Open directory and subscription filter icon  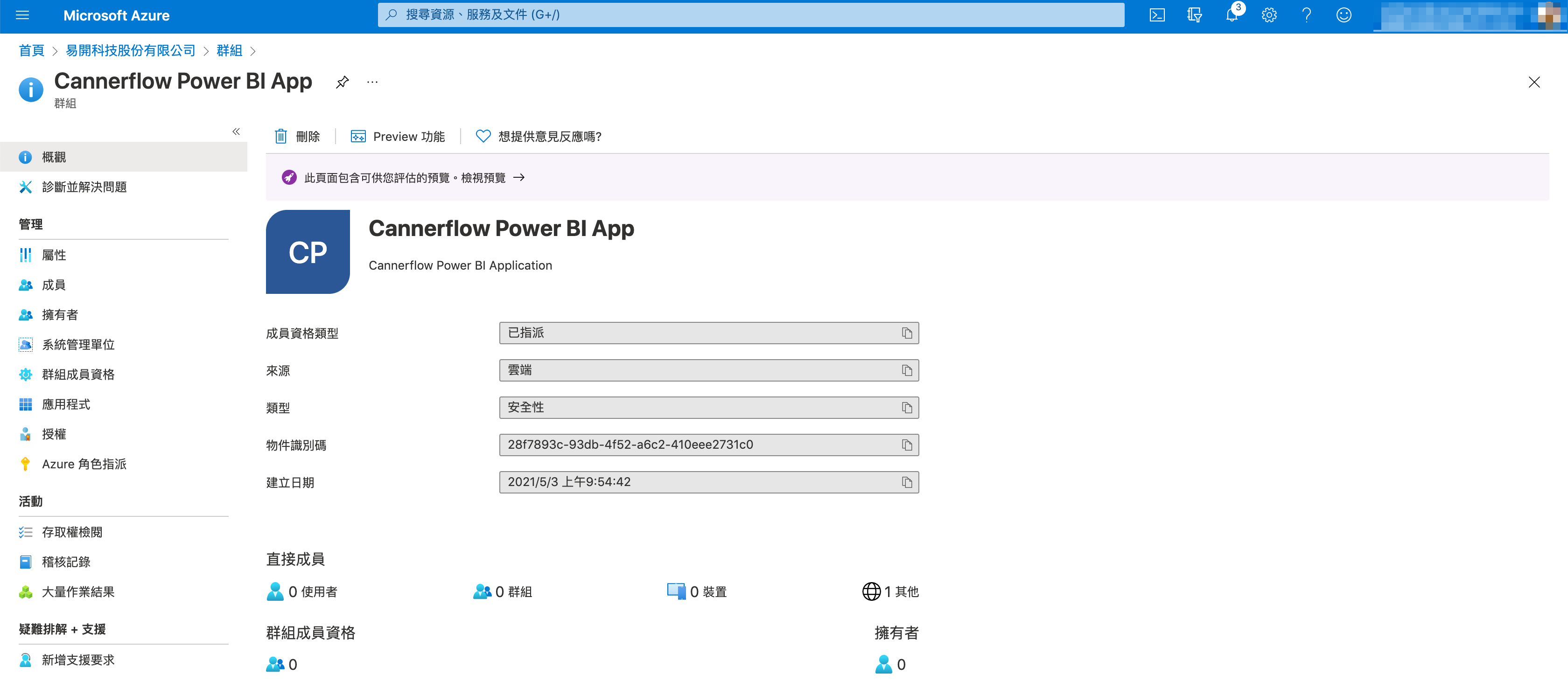coord(1194,15)
